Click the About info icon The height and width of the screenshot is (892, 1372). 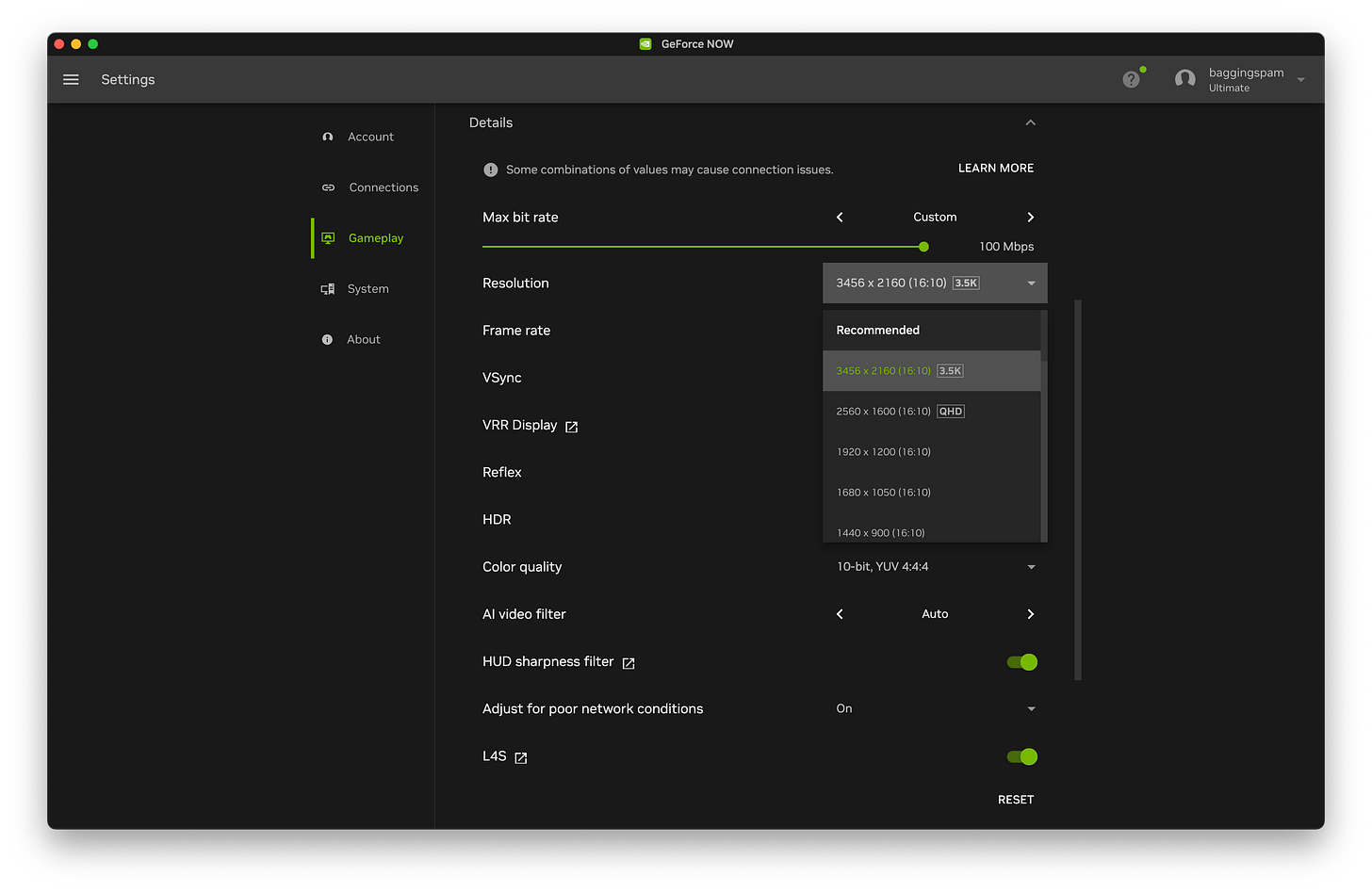tap(327, 339)
